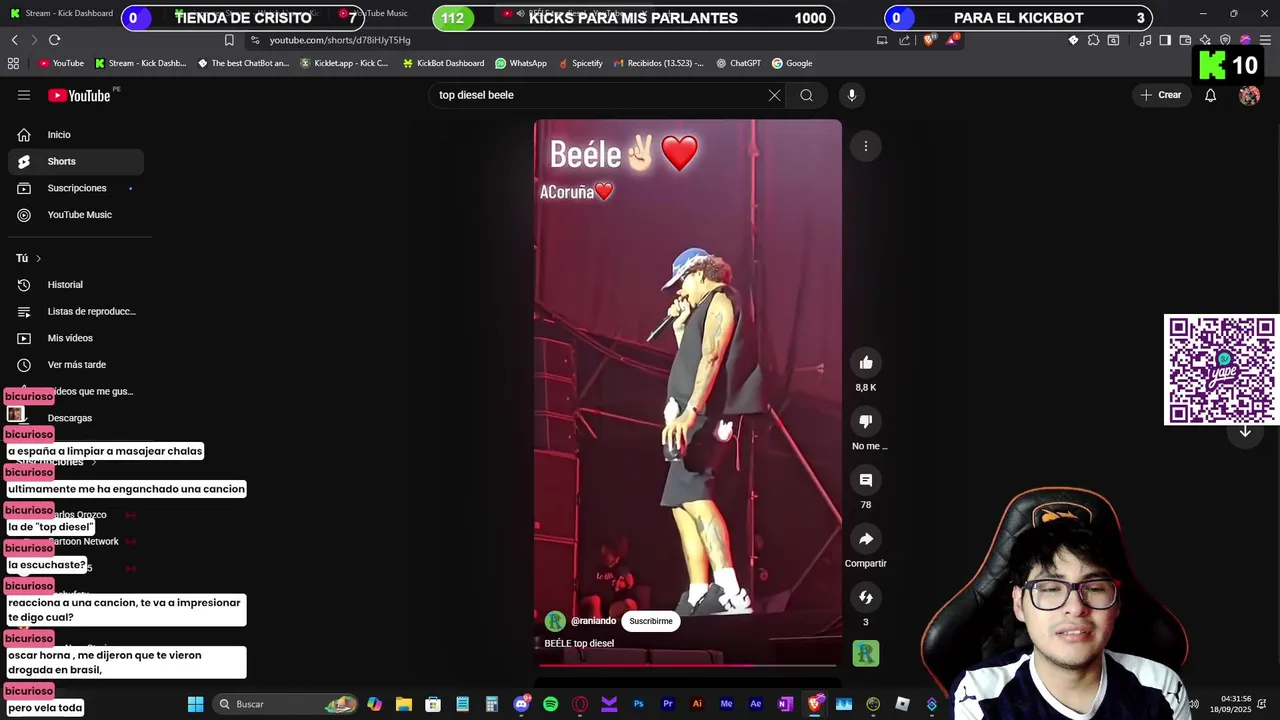Open the Google bookmark
This screenshot has height=720, width=1280.
[791, 63]
